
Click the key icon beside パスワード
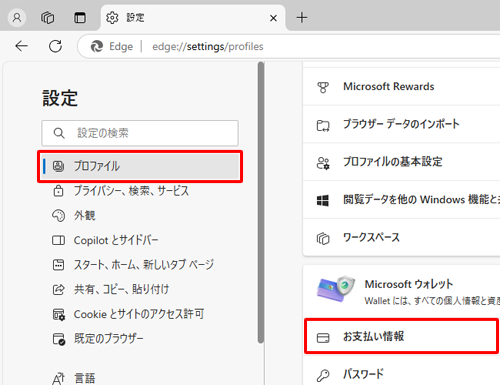coord(323,375)
